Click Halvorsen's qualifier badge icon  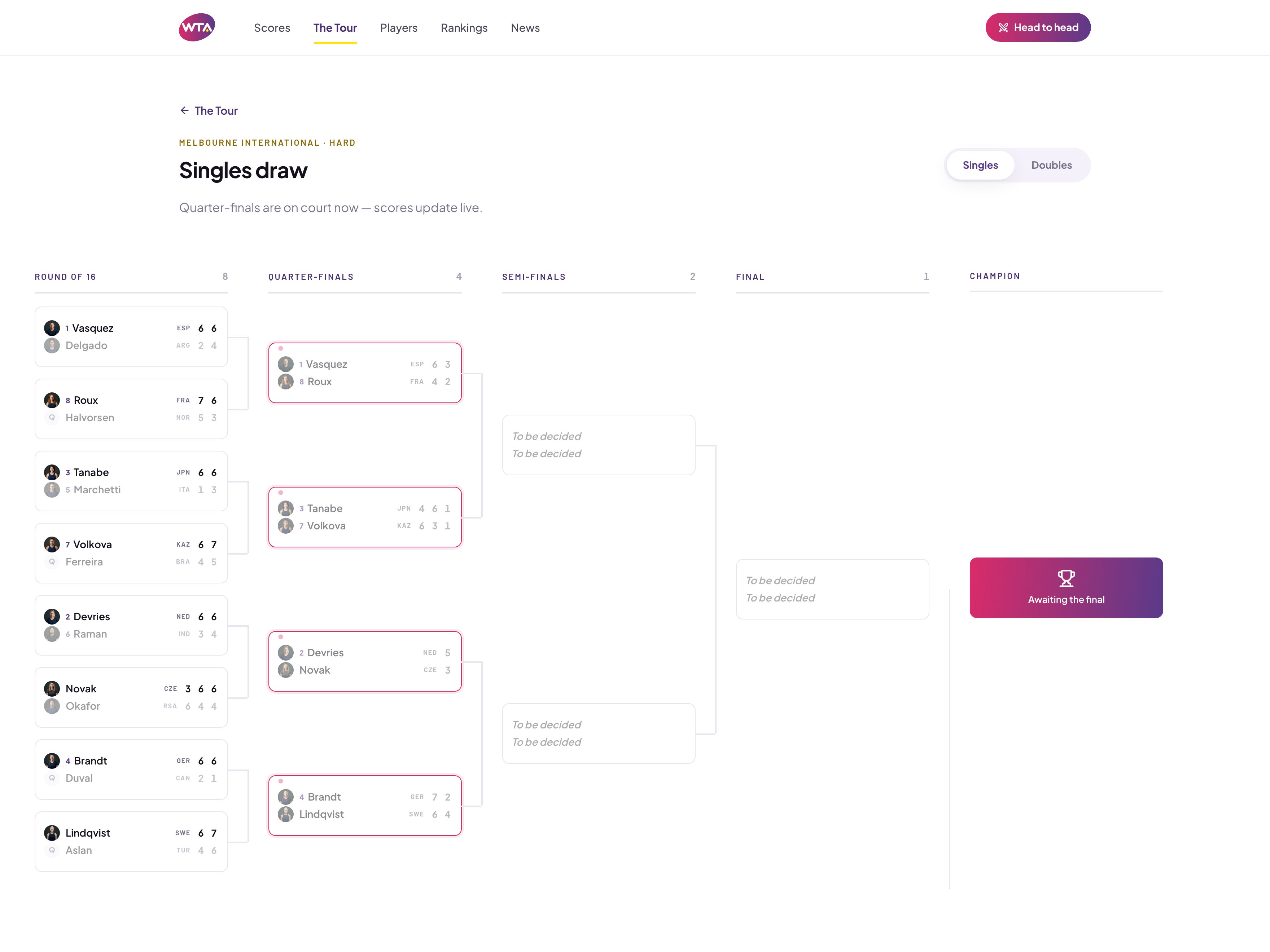click(52, 418)
